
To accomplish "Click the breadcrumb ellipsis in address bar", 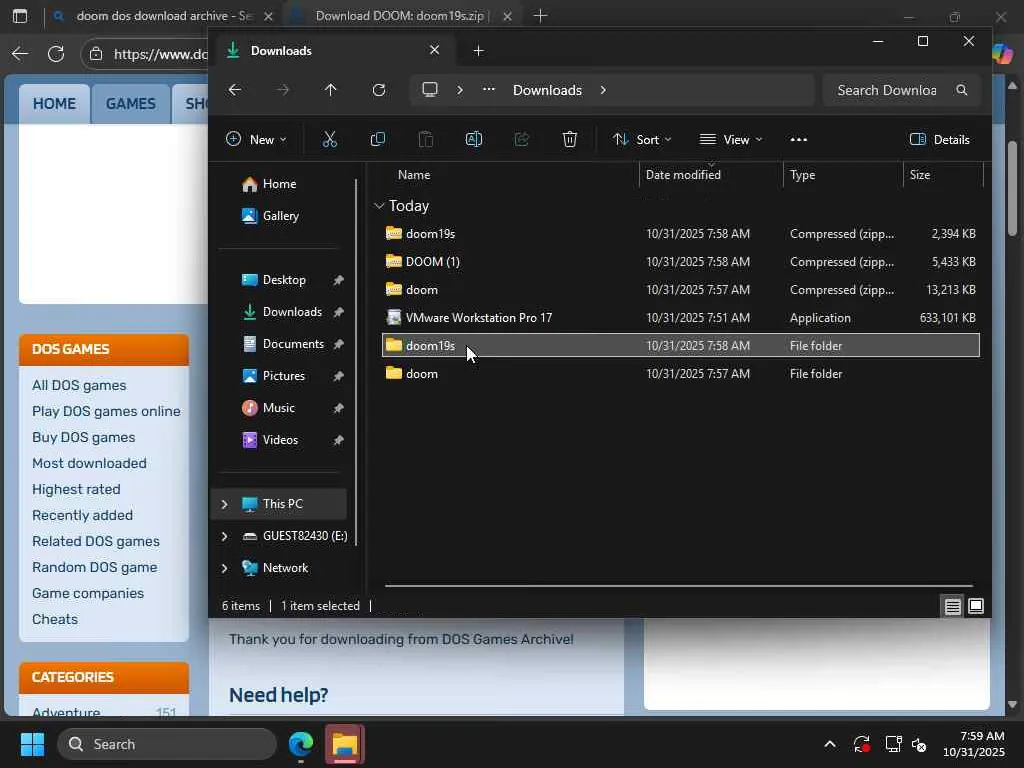I will pyautogui.click(x=488, y=89).
